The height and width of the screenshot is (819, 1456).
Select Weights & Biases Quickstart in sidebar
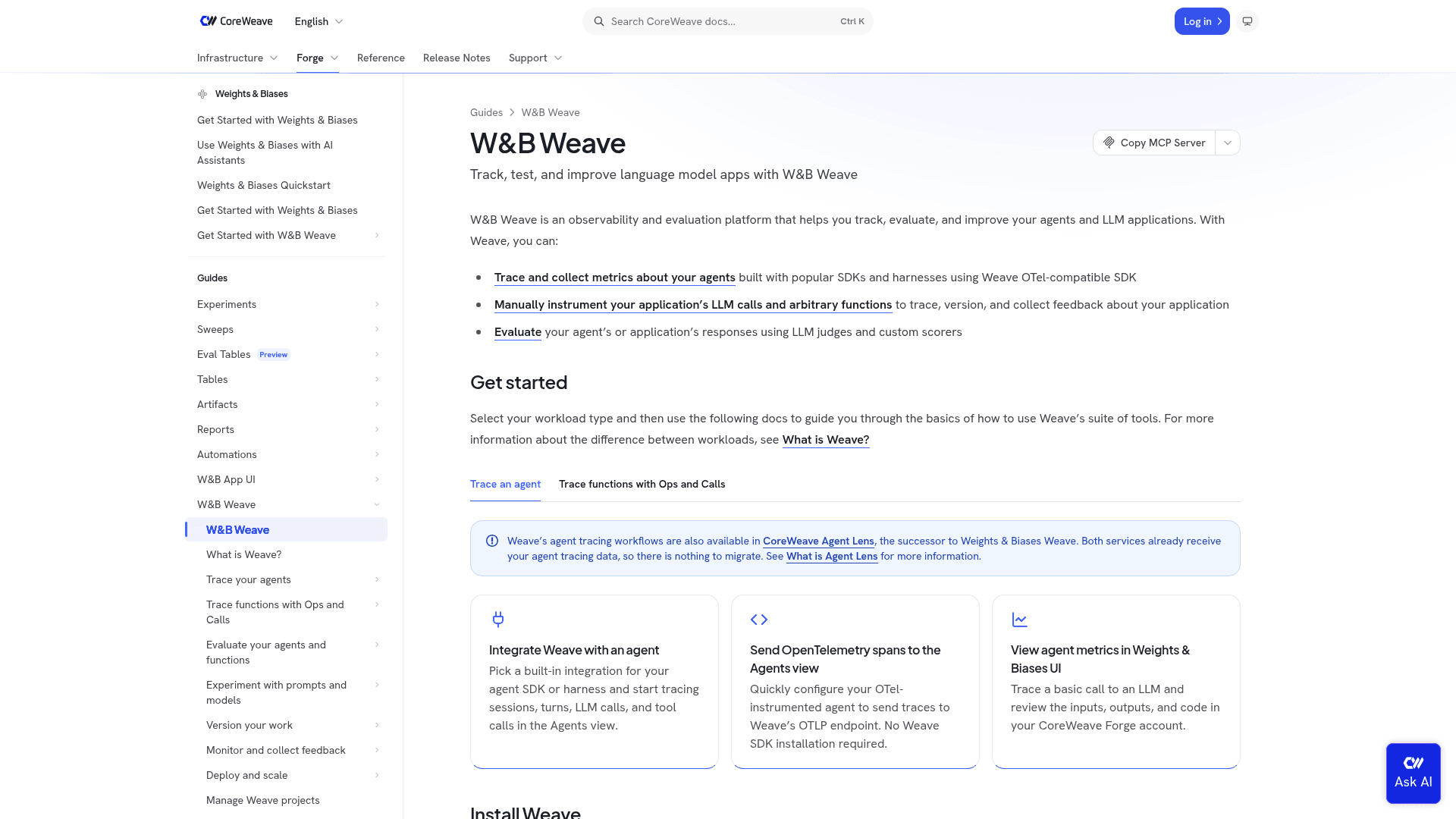click(287, 185)
